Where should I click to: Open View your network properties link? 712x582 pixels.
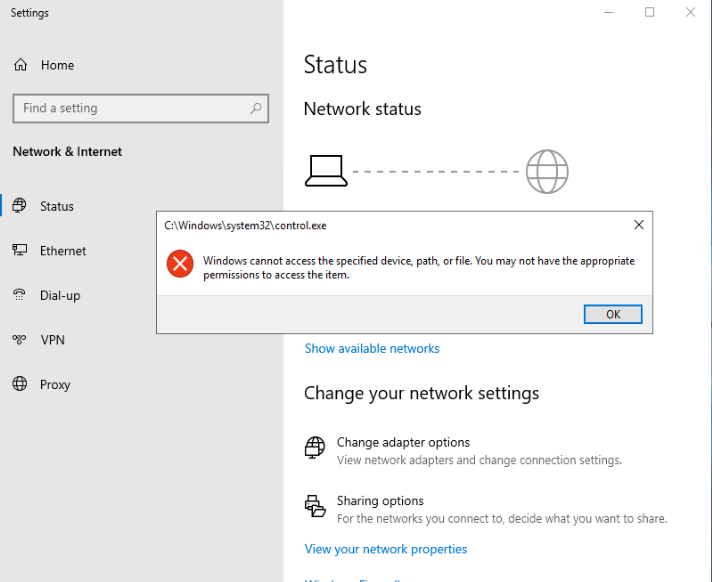386,548
